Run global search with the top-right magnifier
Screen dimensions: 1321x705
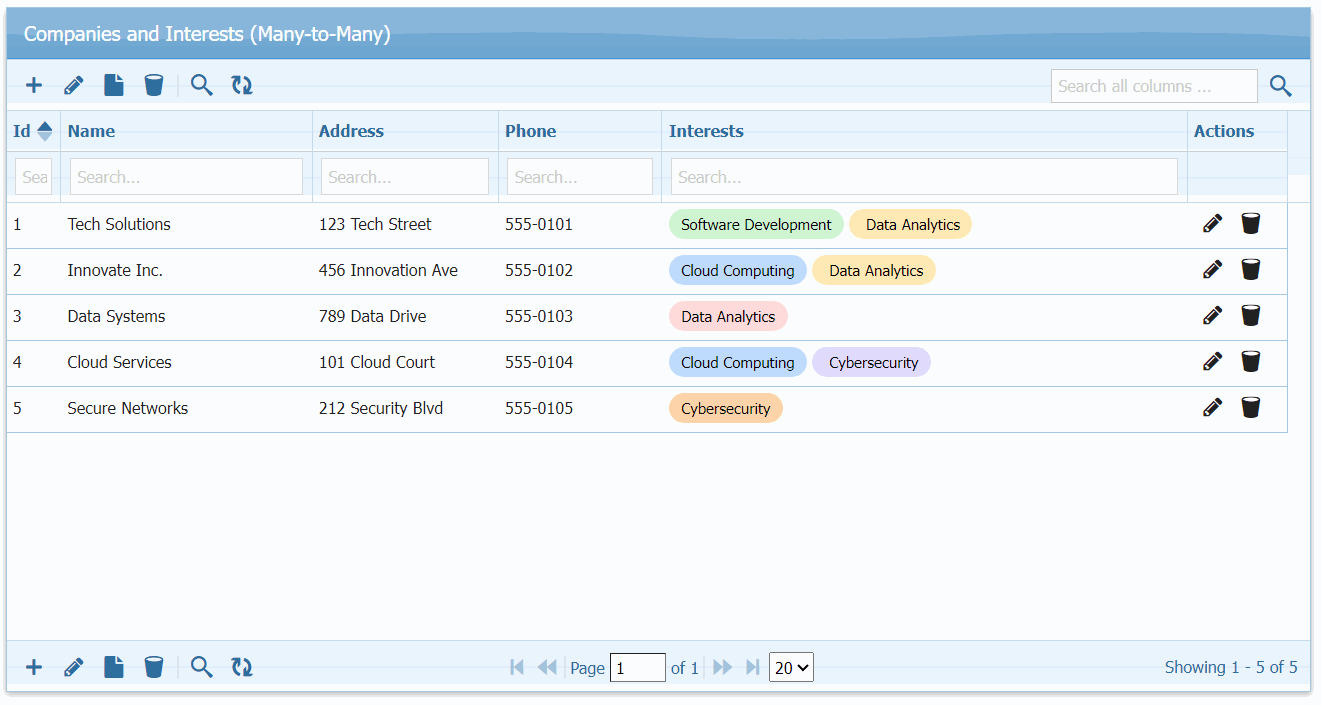[1280, 86]
